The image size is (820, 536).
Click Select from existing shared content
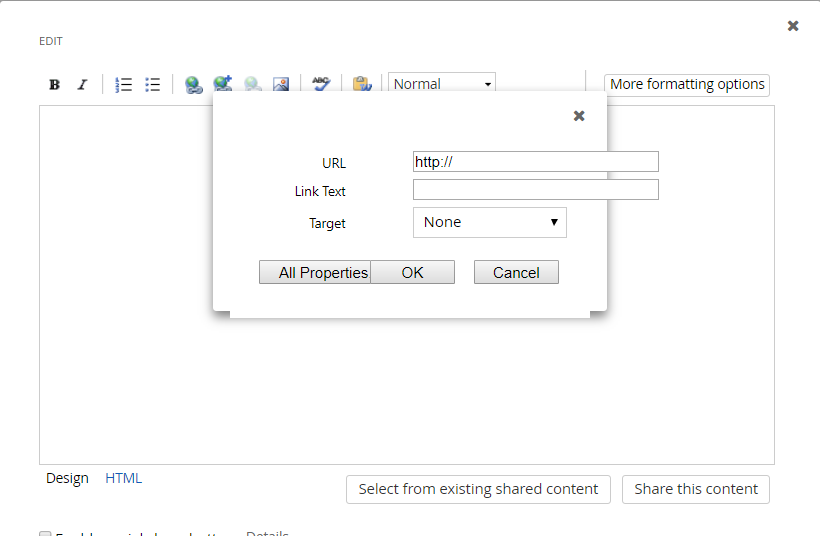(x=478, y=489)
